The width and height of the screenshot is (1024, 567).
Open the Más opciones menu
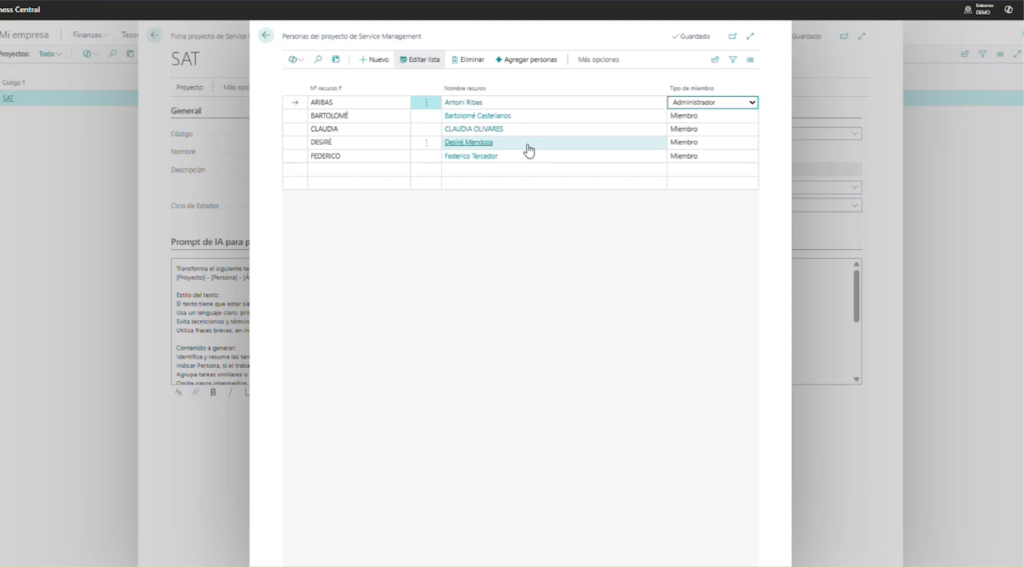point(598,60)
